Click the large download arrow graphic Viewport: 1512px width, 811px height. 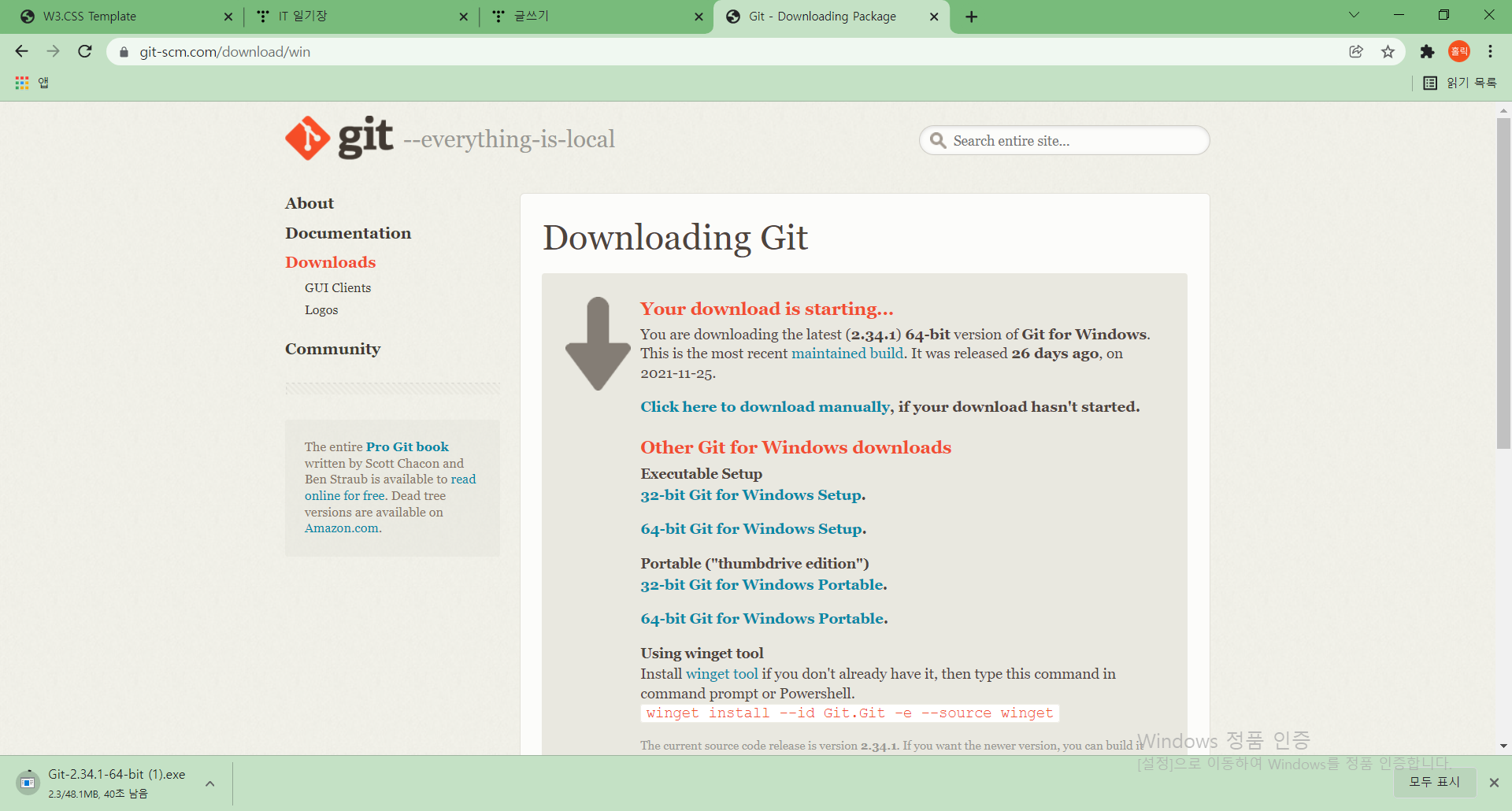coord(598,343)
